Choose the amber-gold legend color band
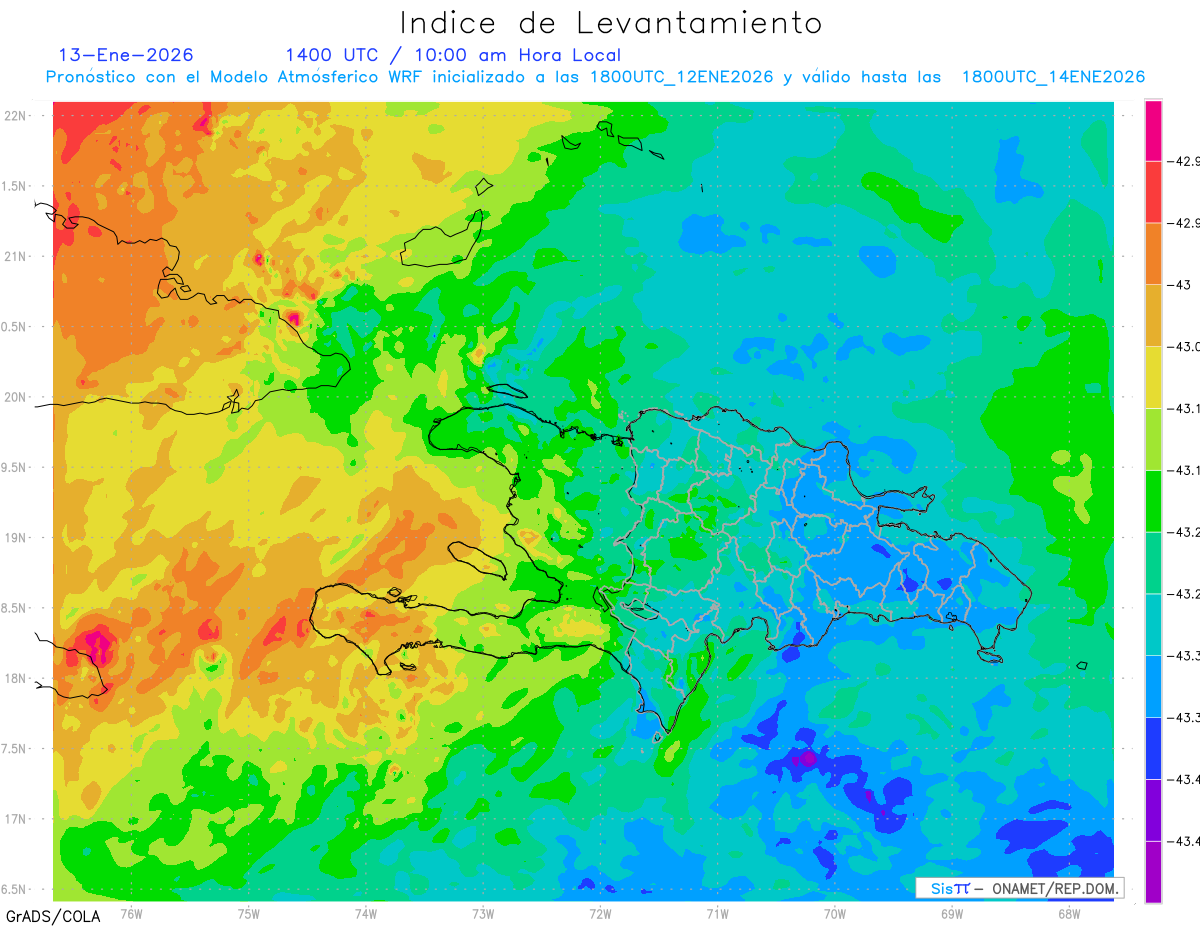Viewport: 1200px width, 927px height. click(x=1153, y=315)
